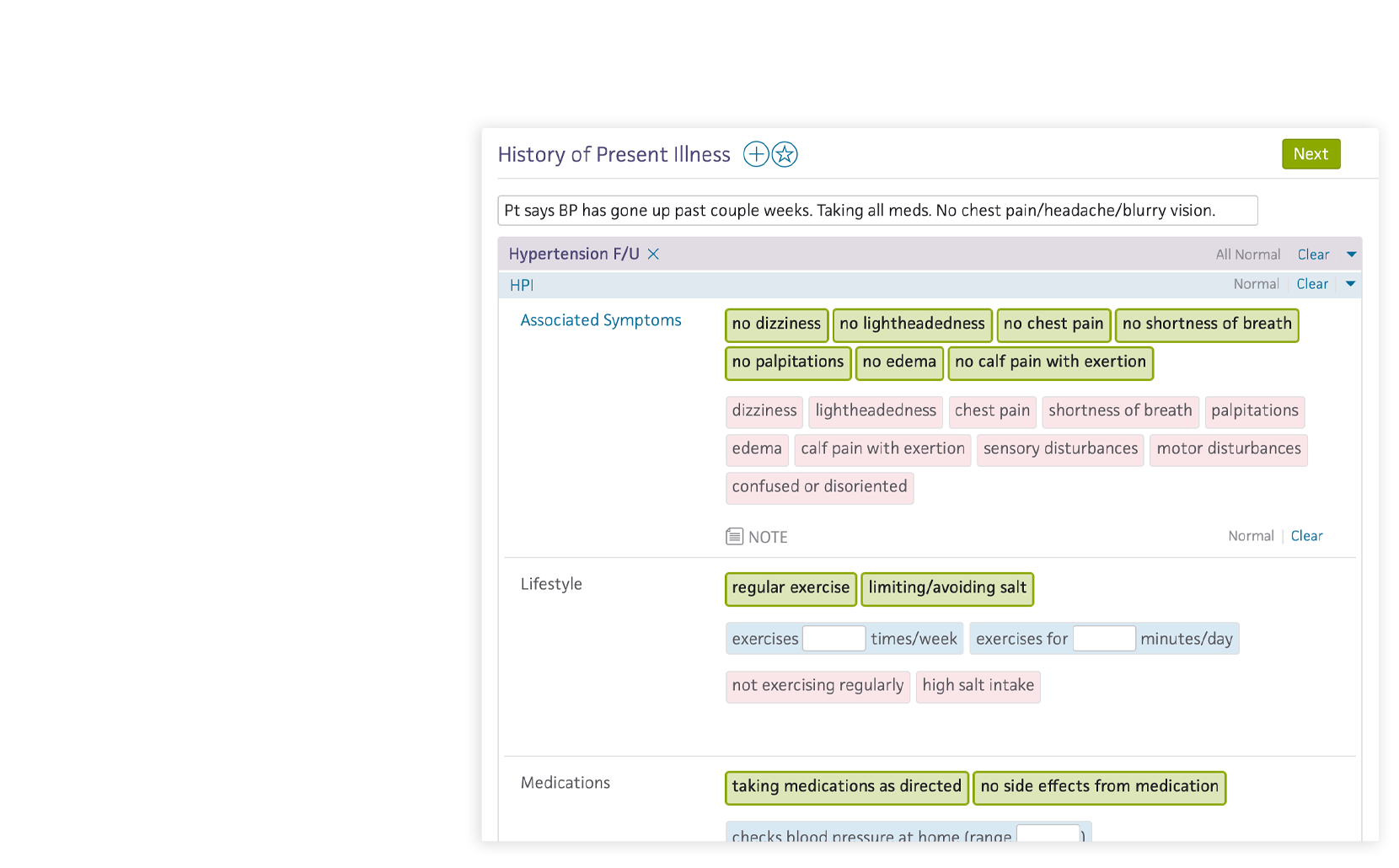Click Clear beside the NOTE row

[x=1306, y=536]
